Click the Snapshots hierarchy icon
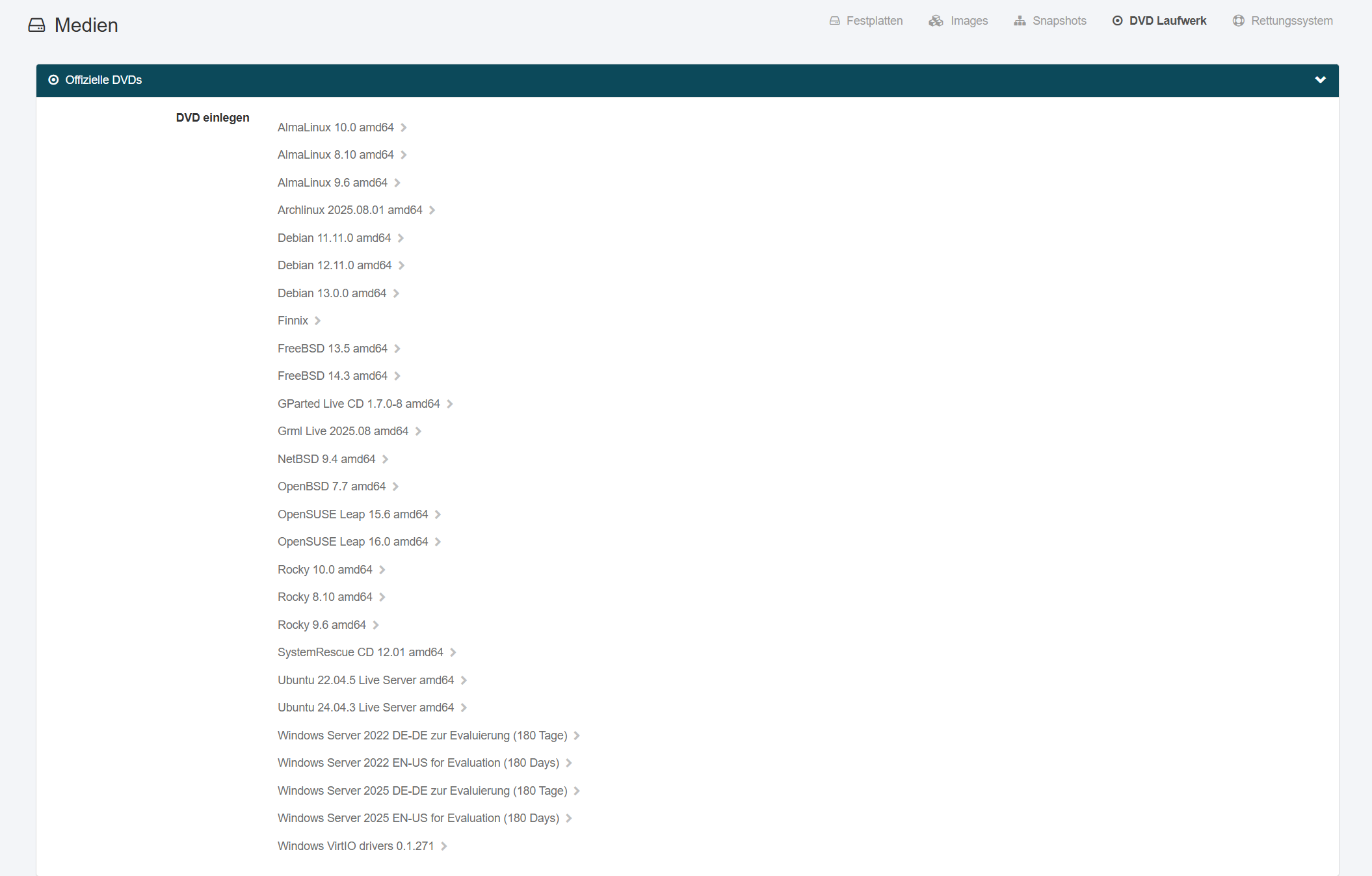The height and width of the screenshot is (876, 1372). pos(1020,21)
